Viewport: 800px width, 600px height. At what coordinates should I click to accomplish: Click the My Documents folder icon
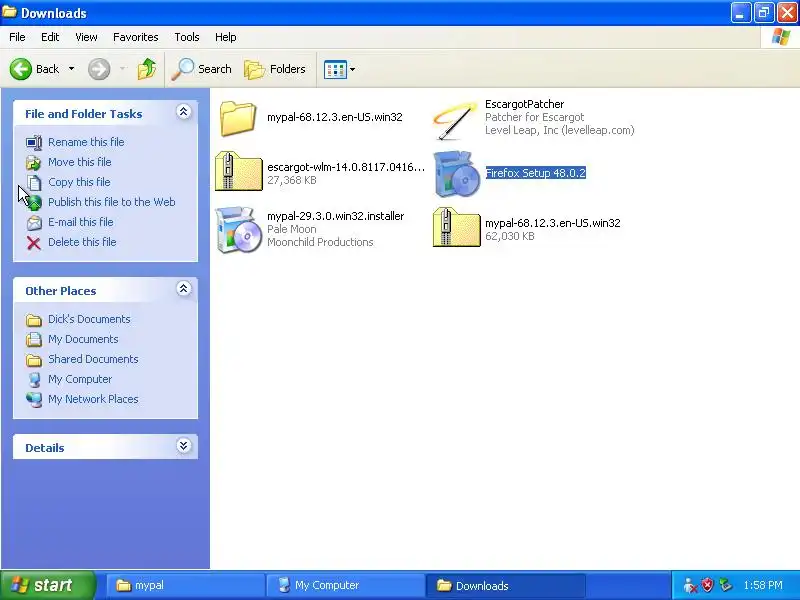coord(34,339)
